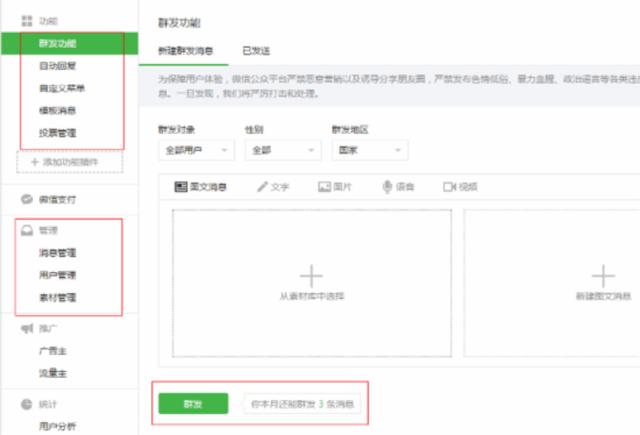Go to 消息管理

tap(58, 253)
